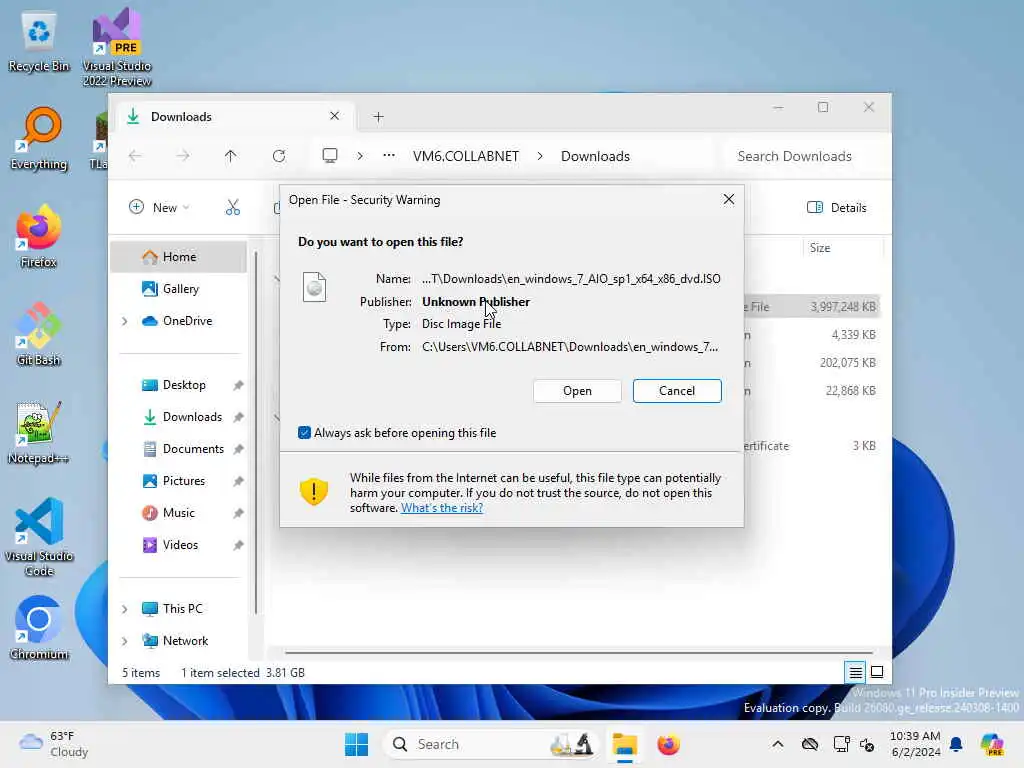Switch to details list view icon in status bar
1024x768 pixels.
(855, 671)
